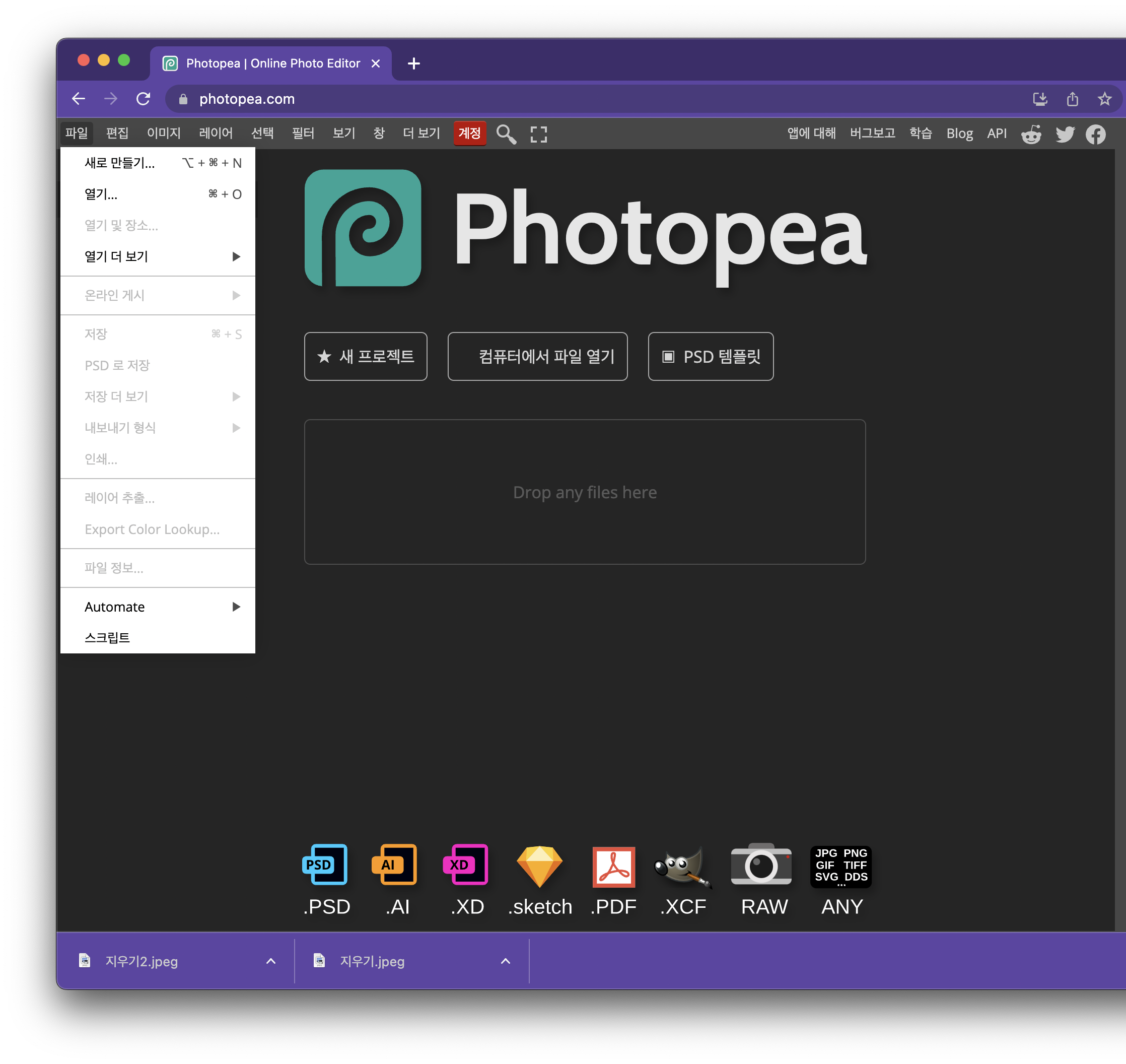Open the 더 보기 menu
1126x1064 pixels.
point(421,134)
